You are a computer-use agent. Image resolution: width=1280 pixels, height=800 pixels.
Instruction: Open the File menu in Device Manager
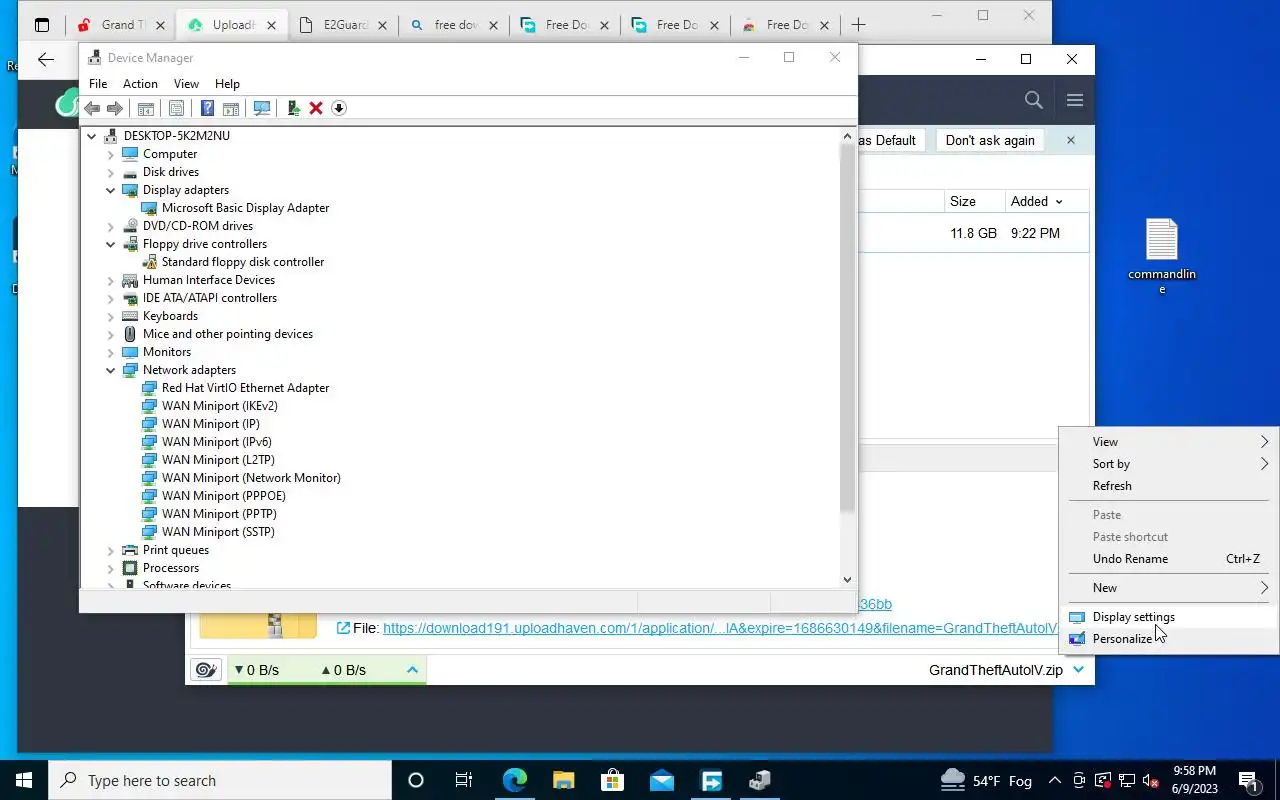click(x=98, y=84)
